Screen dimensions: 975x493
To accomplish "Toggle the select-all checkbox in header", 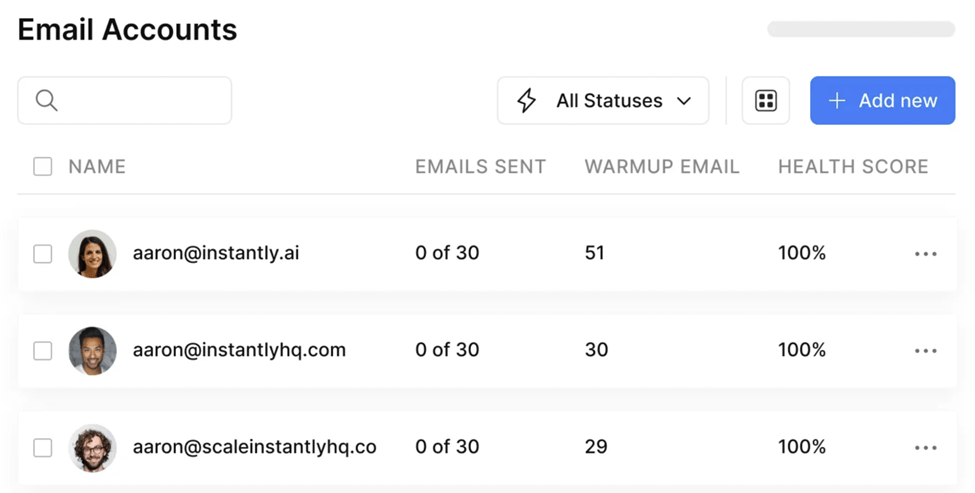I will tap(43, 167).
